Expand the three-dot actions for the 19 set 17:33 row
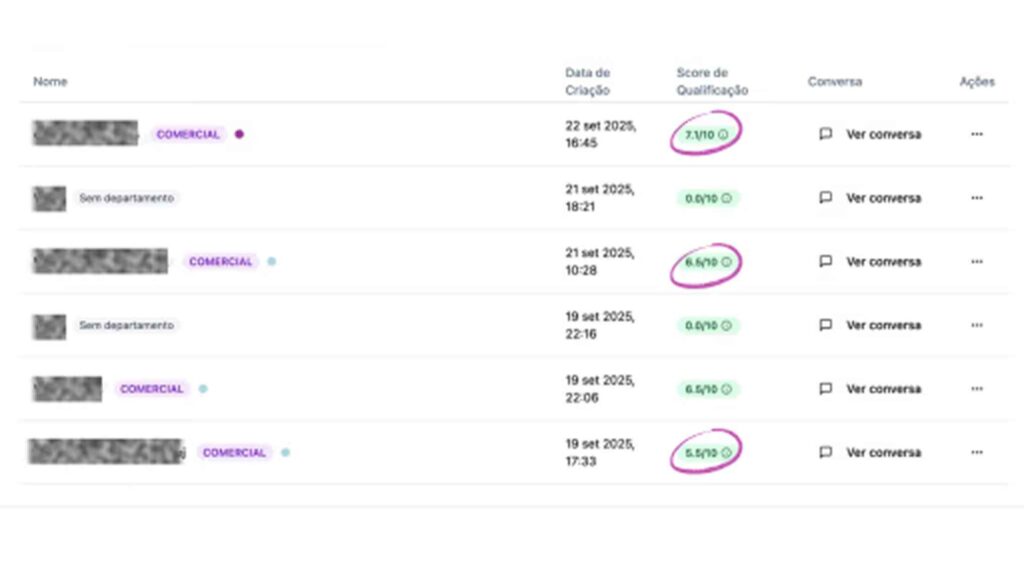1024x562 pixels. pos(976,453)
